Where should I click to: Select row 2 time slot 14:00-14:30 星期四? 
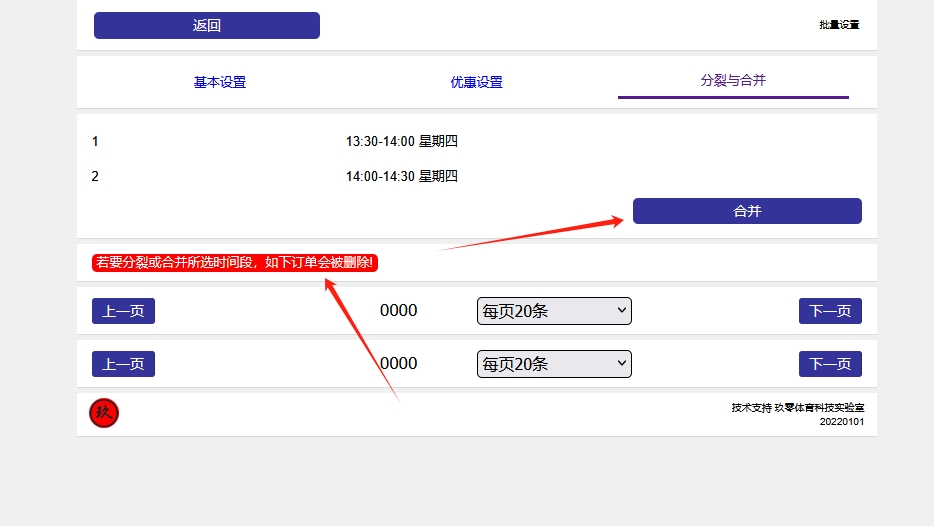401,176
